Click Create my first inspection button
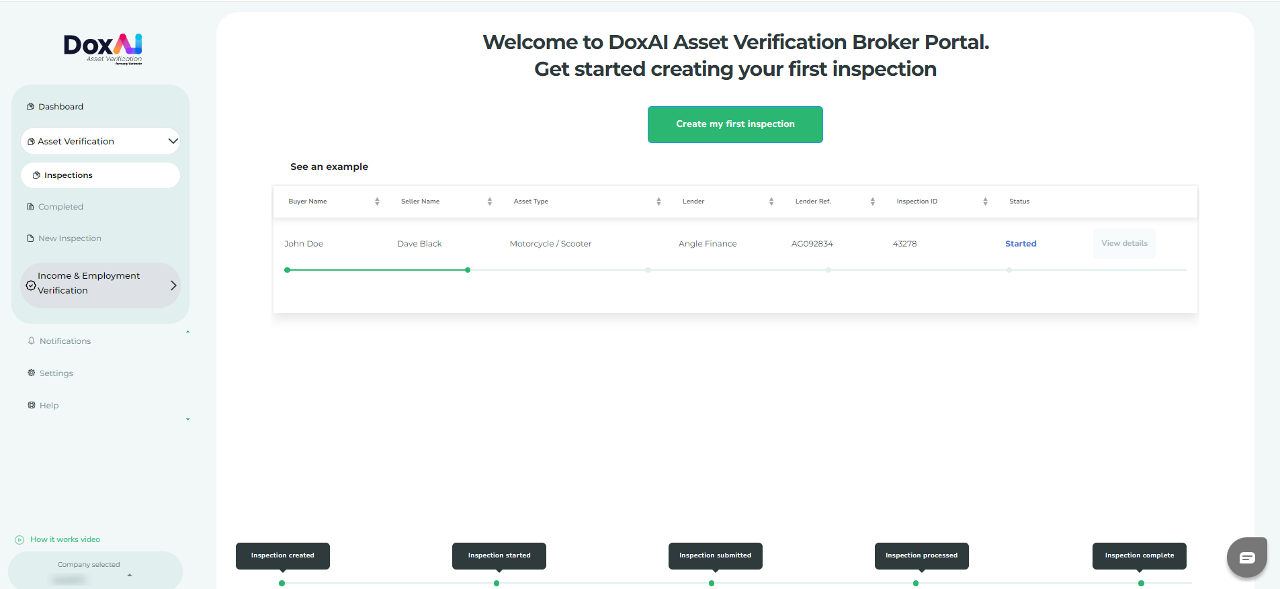This screenshot has height=589, width=1280. pyautogui.click(x=735, y=124)
